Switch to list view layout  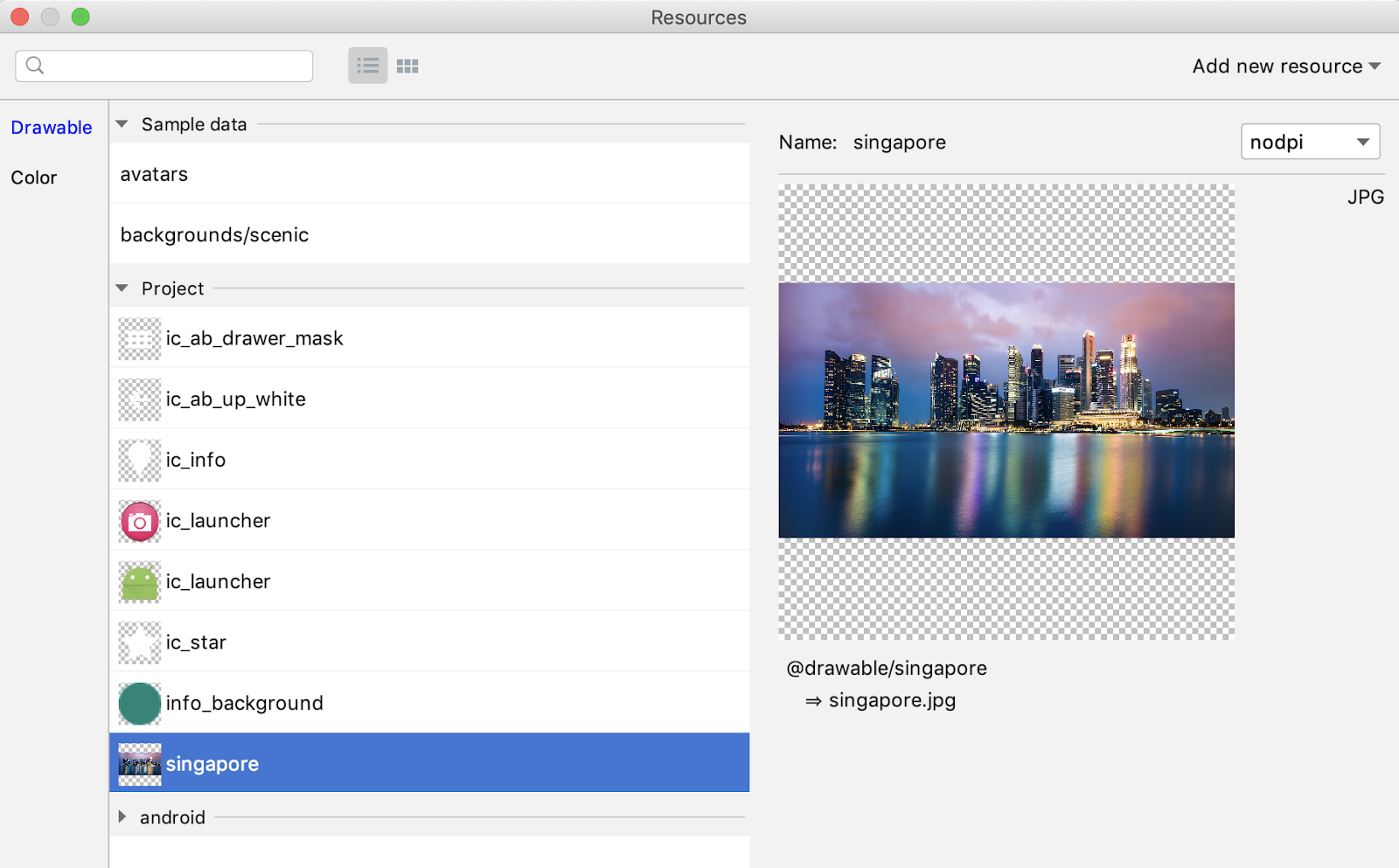tap(367, 66)
